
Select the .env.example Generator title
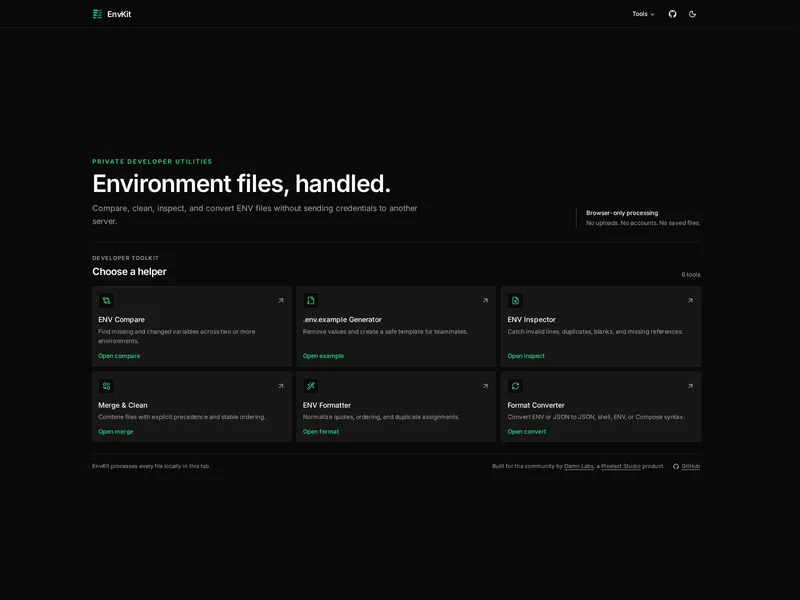(x=342, y=319)
